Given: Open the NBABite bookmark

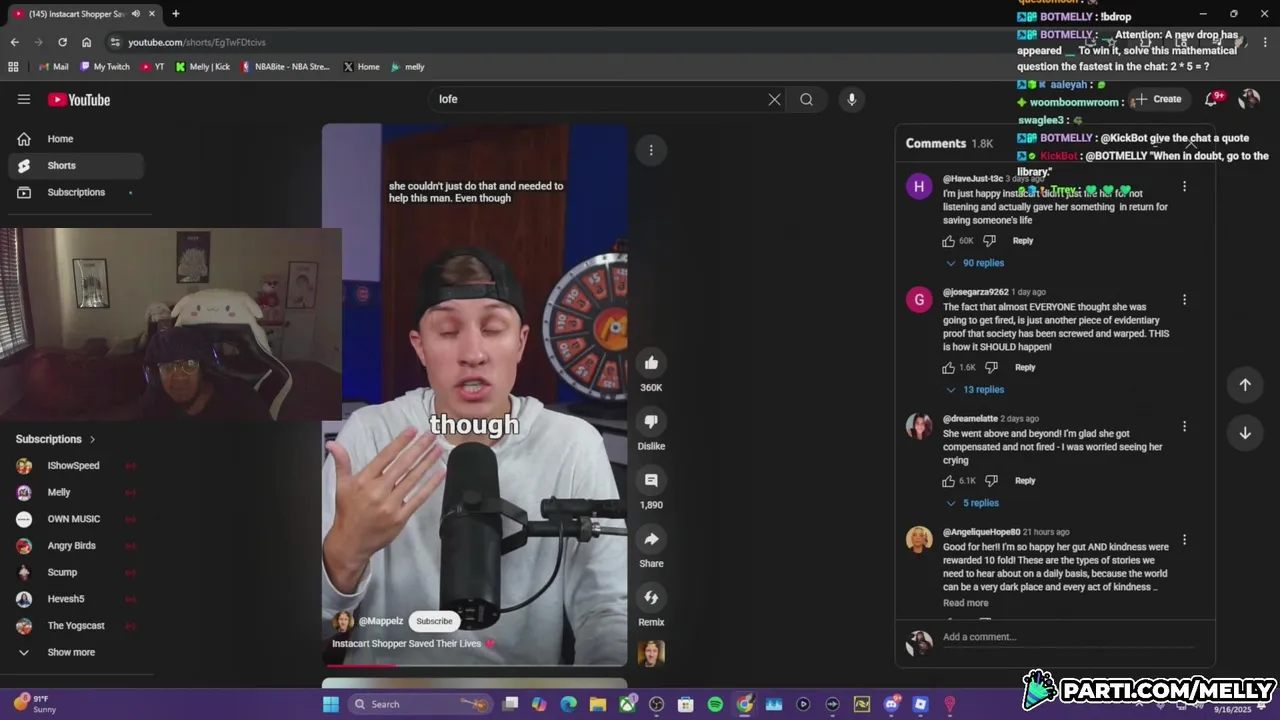Looking at the screenshot, I should (285, 67).
